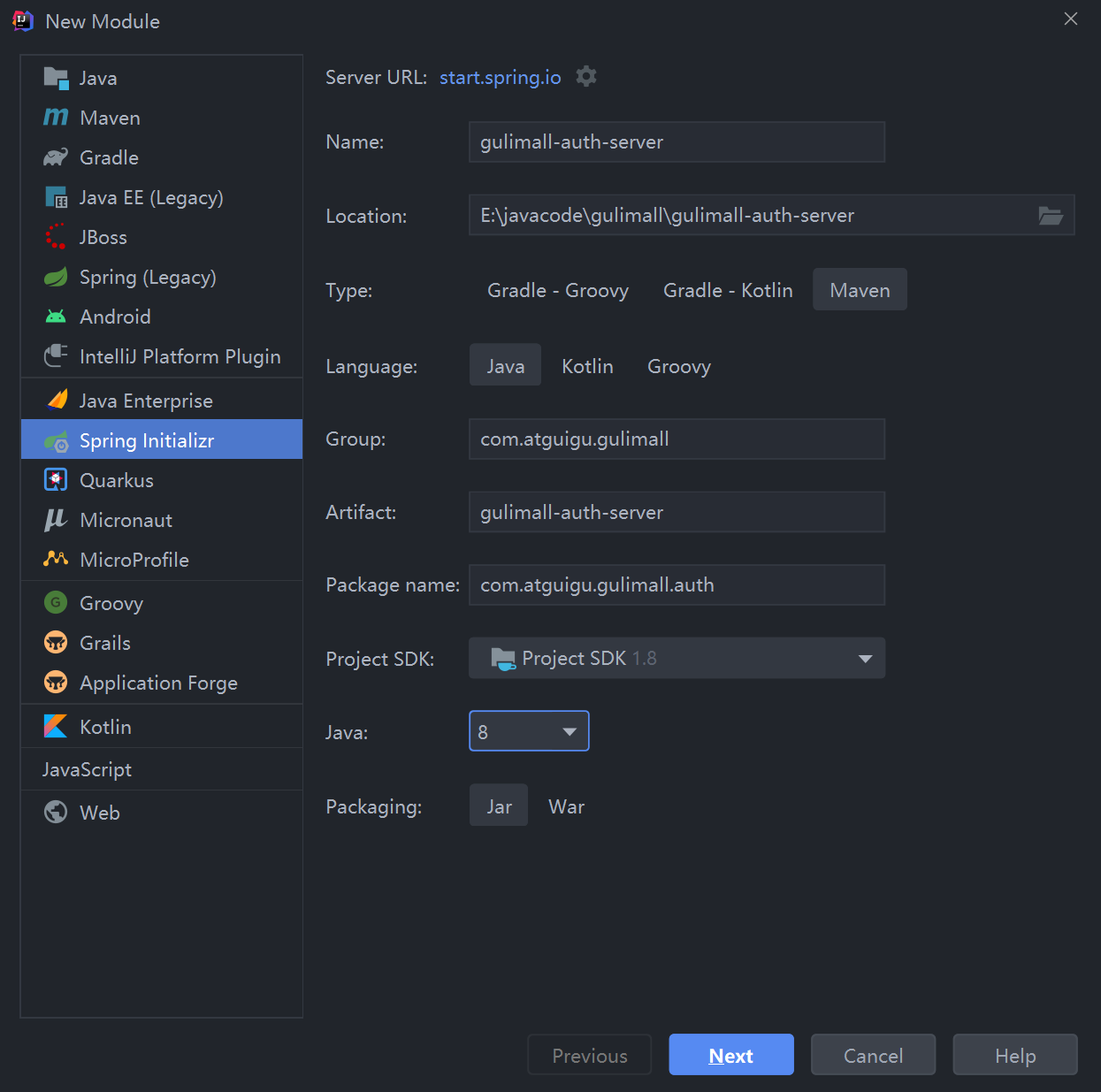Screen dimensions: 1101x1092
Task: Click the Cancel button
Action: click(873, 1055)
